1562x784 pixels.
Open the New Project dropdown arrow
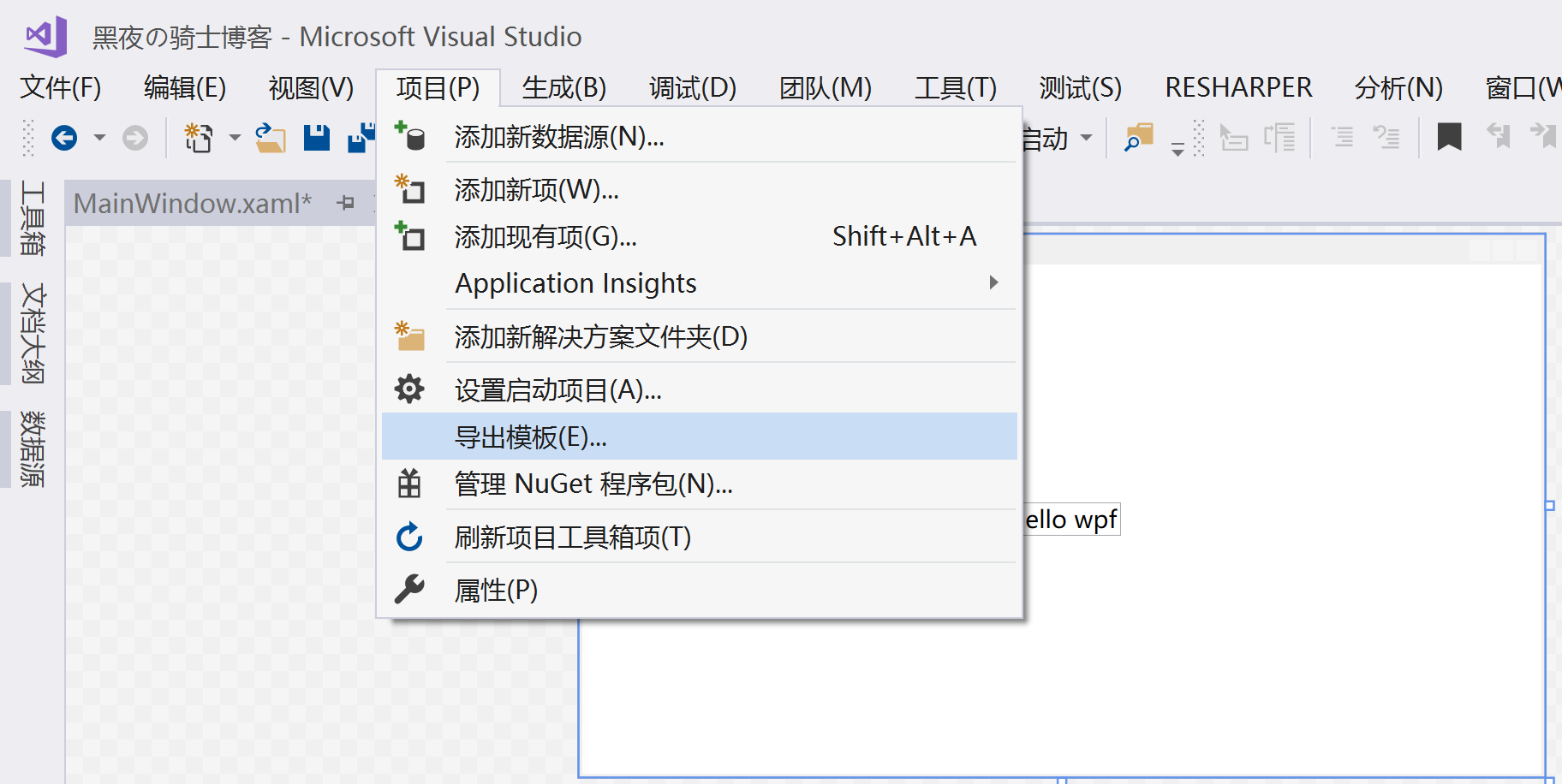pos(235,137)
